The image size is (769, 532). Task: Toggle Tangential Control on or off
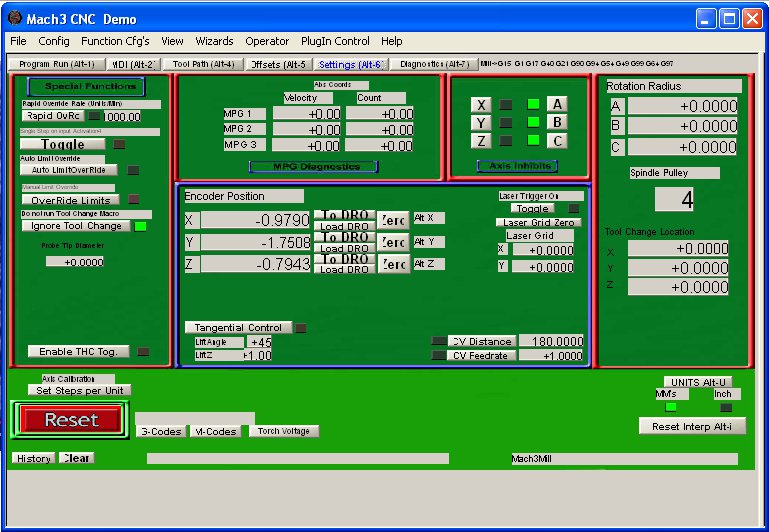point(238,328)
